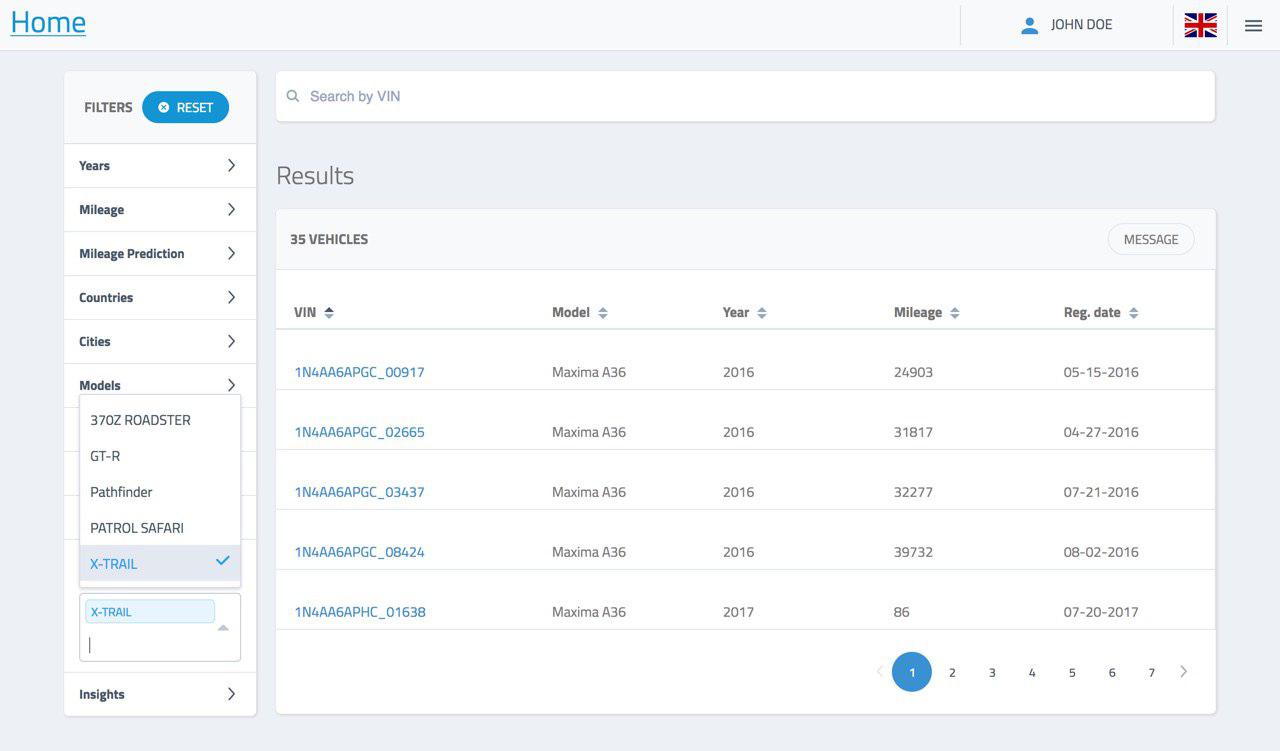Expand the Years filter

[160, 166]
